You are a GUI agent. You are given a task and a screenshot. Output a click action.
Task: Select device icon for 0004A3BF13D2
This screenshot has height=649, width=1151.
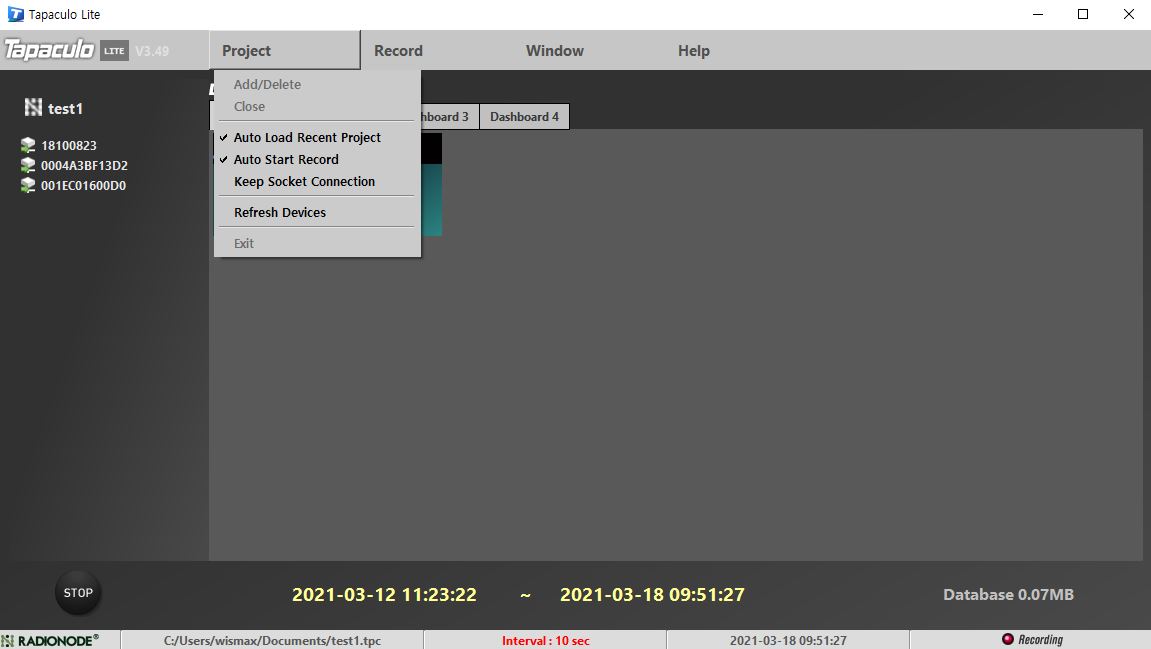point(28,165)
